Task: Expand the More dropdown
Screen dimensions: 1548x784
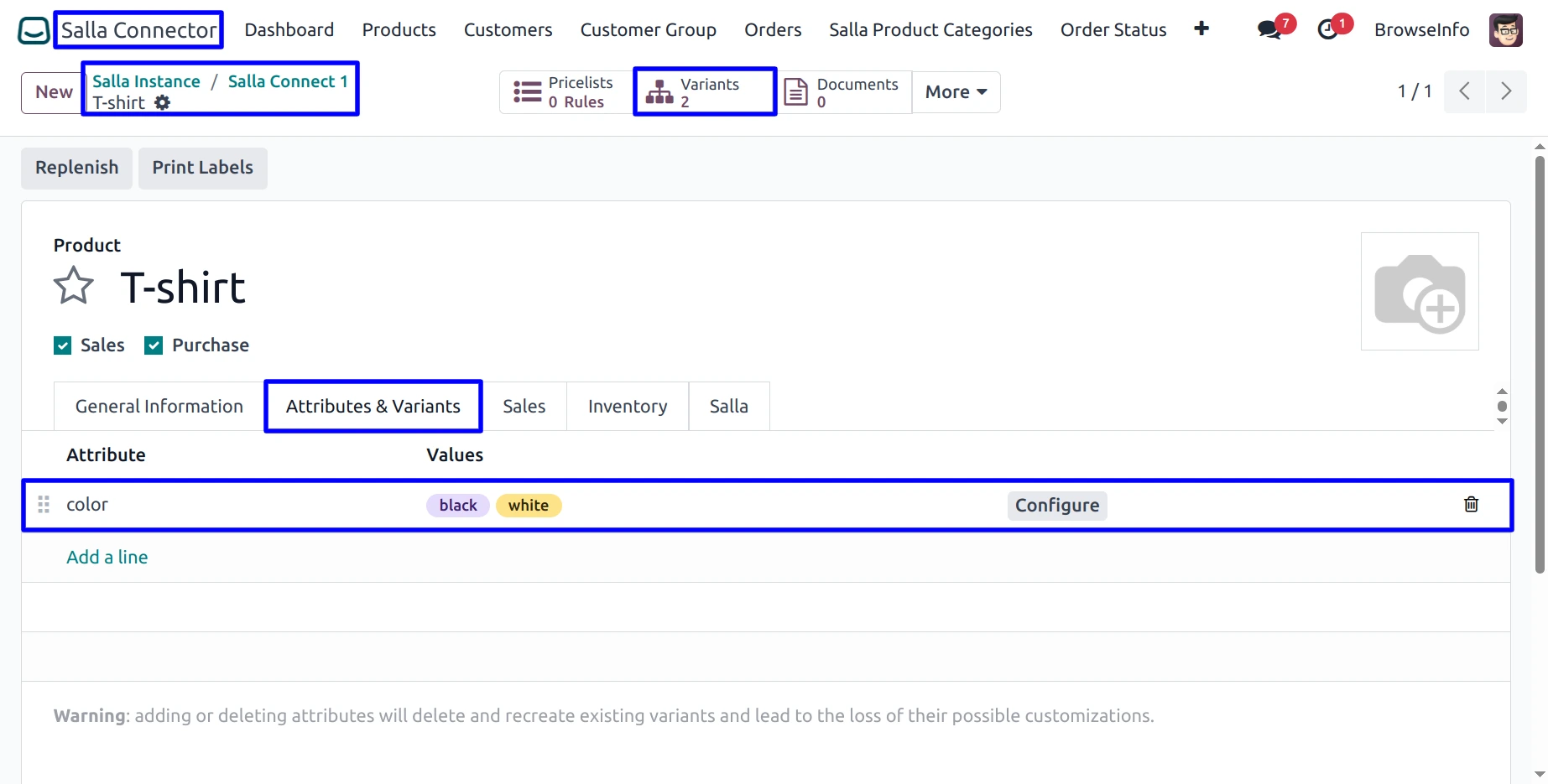Action: 956,92
